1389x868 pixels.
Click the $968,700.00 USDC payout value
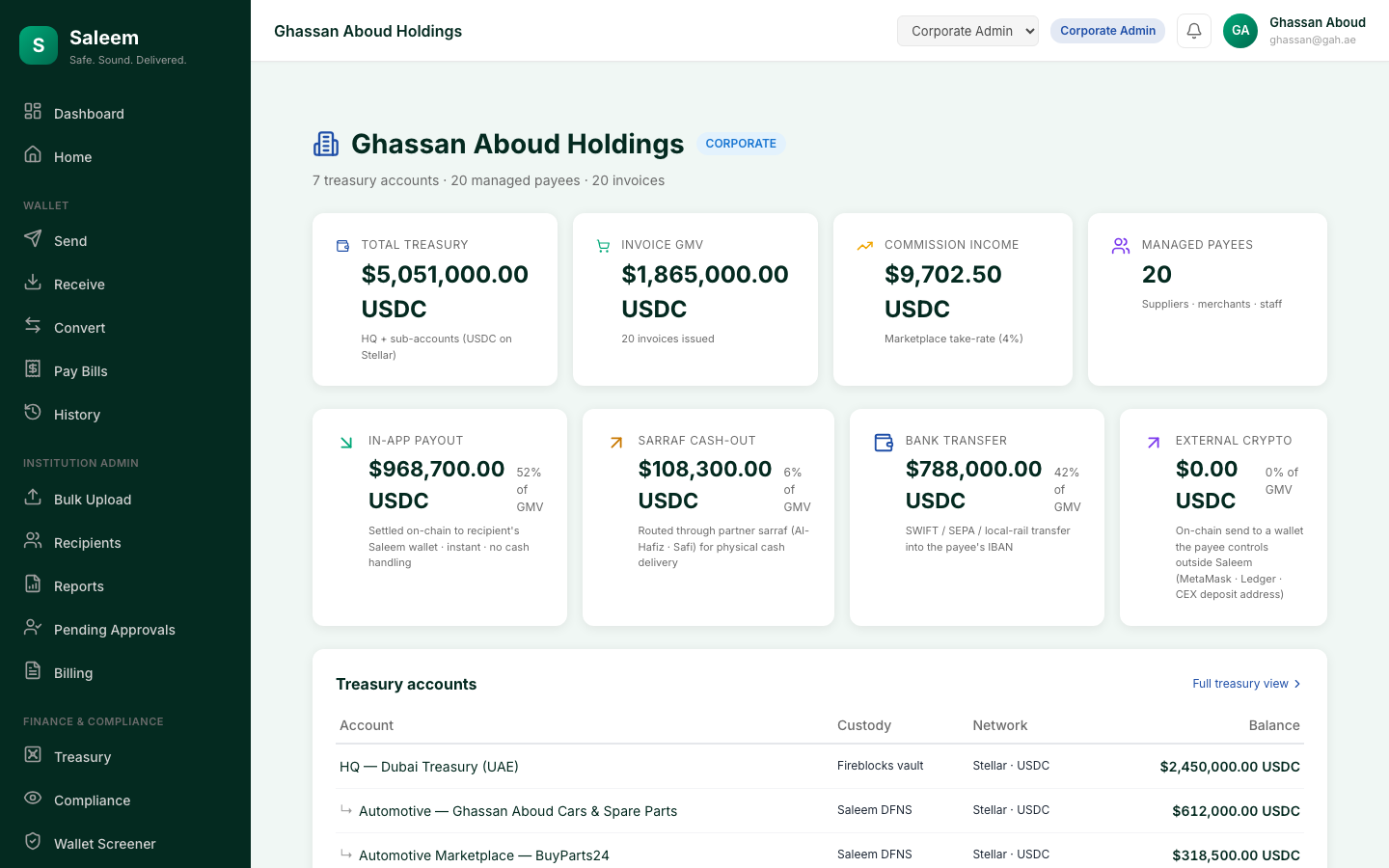(437, 484)
